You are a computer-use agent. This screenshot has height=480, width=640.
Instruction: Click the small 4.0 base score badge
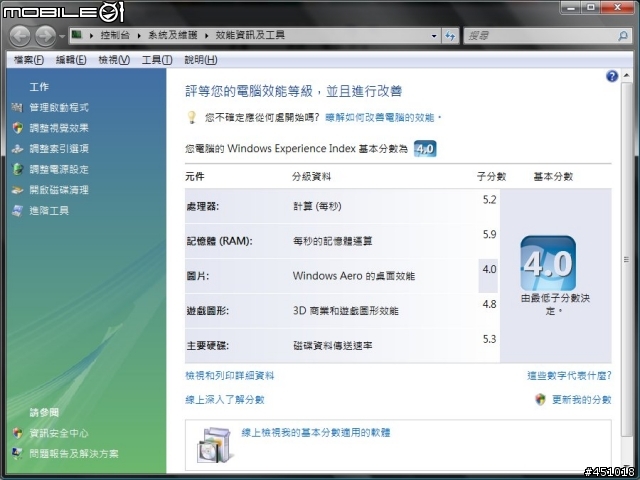click(x=425, y=149)
